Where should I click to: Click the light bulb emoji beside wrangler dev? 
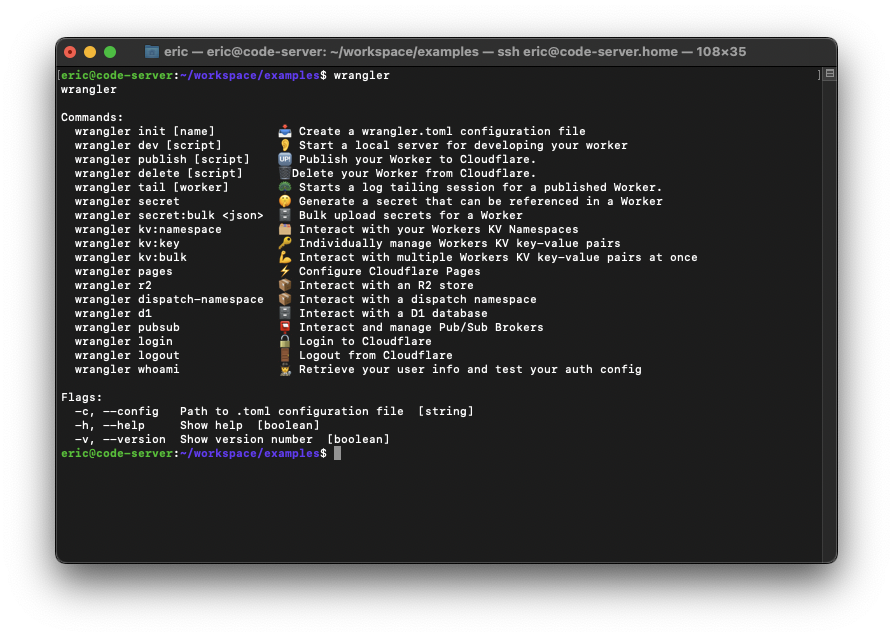(285, 145)
